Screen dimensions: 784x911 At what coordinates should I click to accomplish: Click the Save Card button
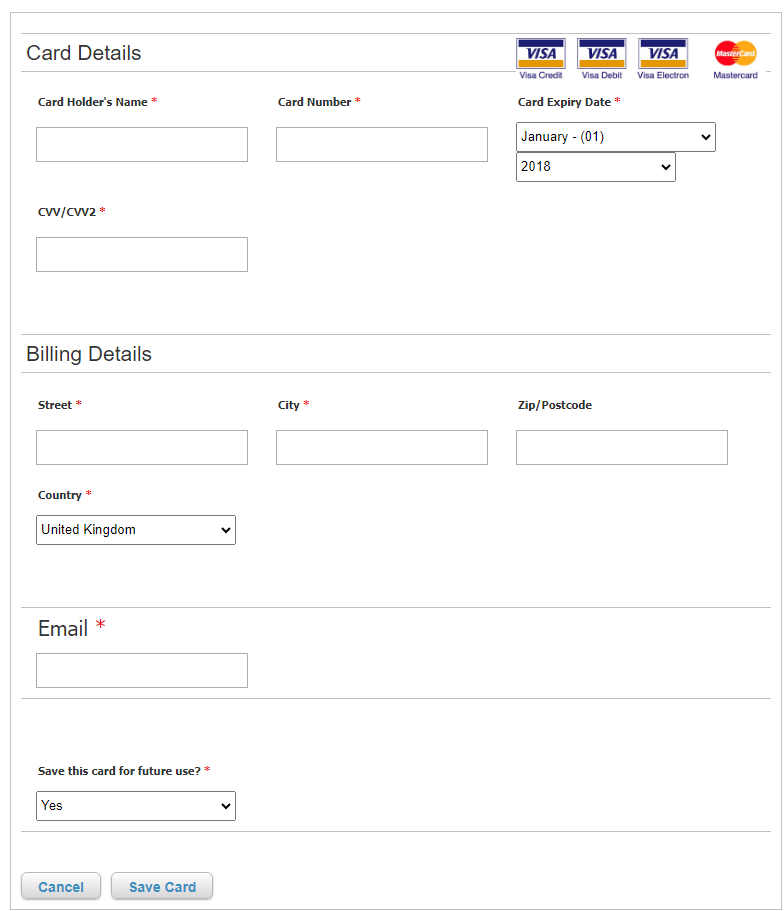[161, 886]
